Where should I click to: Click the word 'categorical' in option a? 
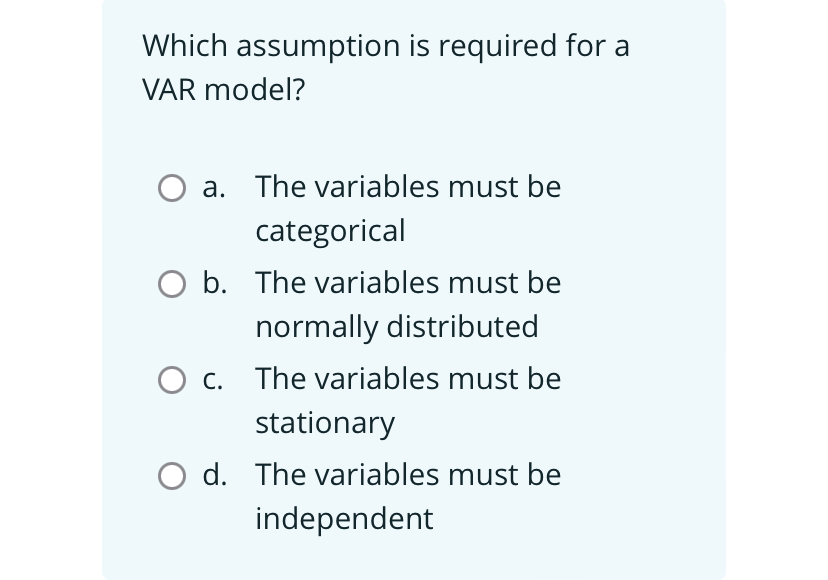coord(330,231)
